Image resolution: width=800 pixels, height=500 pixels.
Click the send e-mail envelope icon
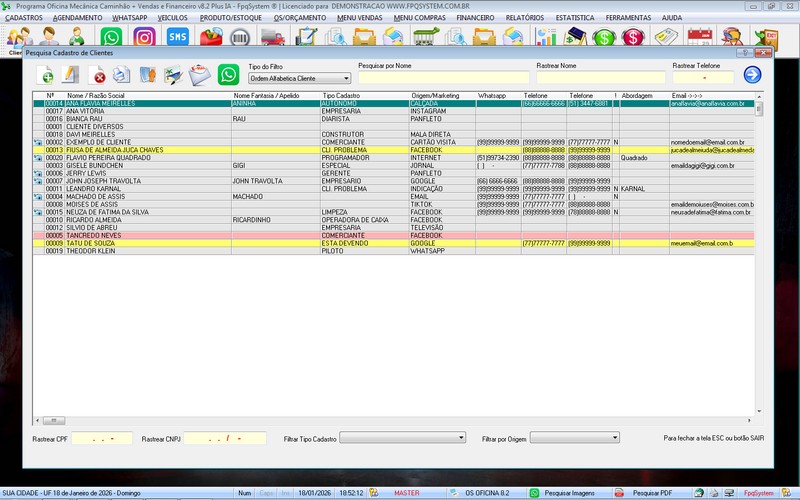[x=199, y=75]
